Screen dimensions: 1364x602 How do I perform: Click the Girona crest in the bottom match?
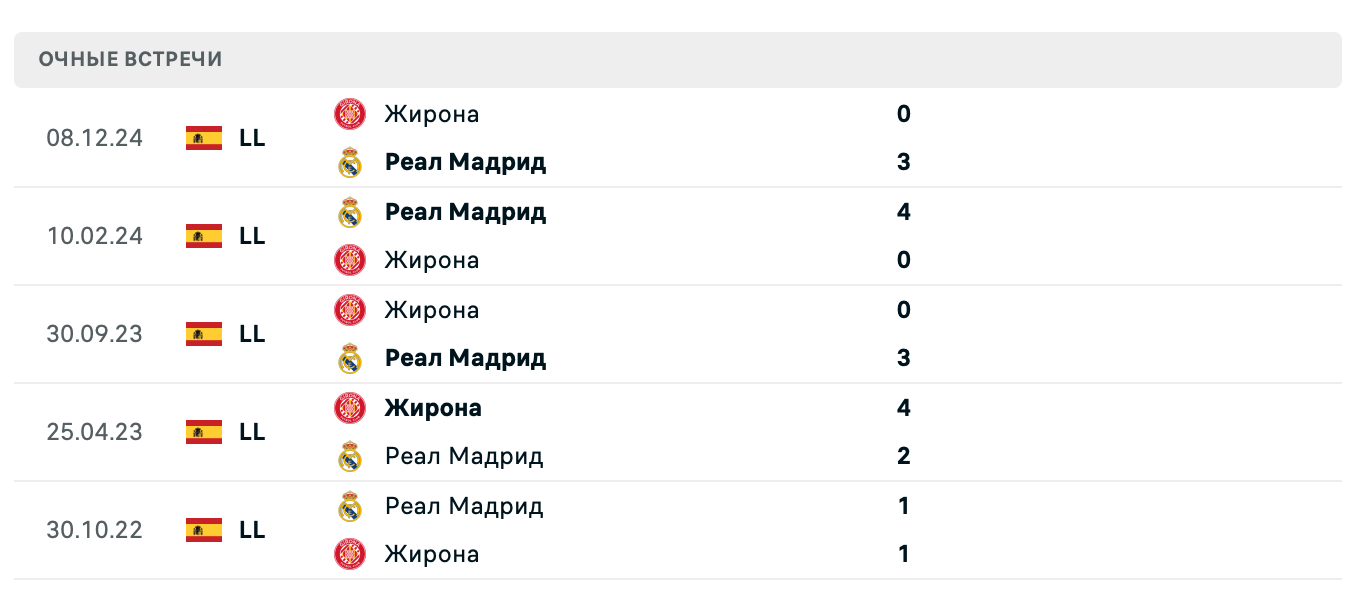[x=349, y=554]
